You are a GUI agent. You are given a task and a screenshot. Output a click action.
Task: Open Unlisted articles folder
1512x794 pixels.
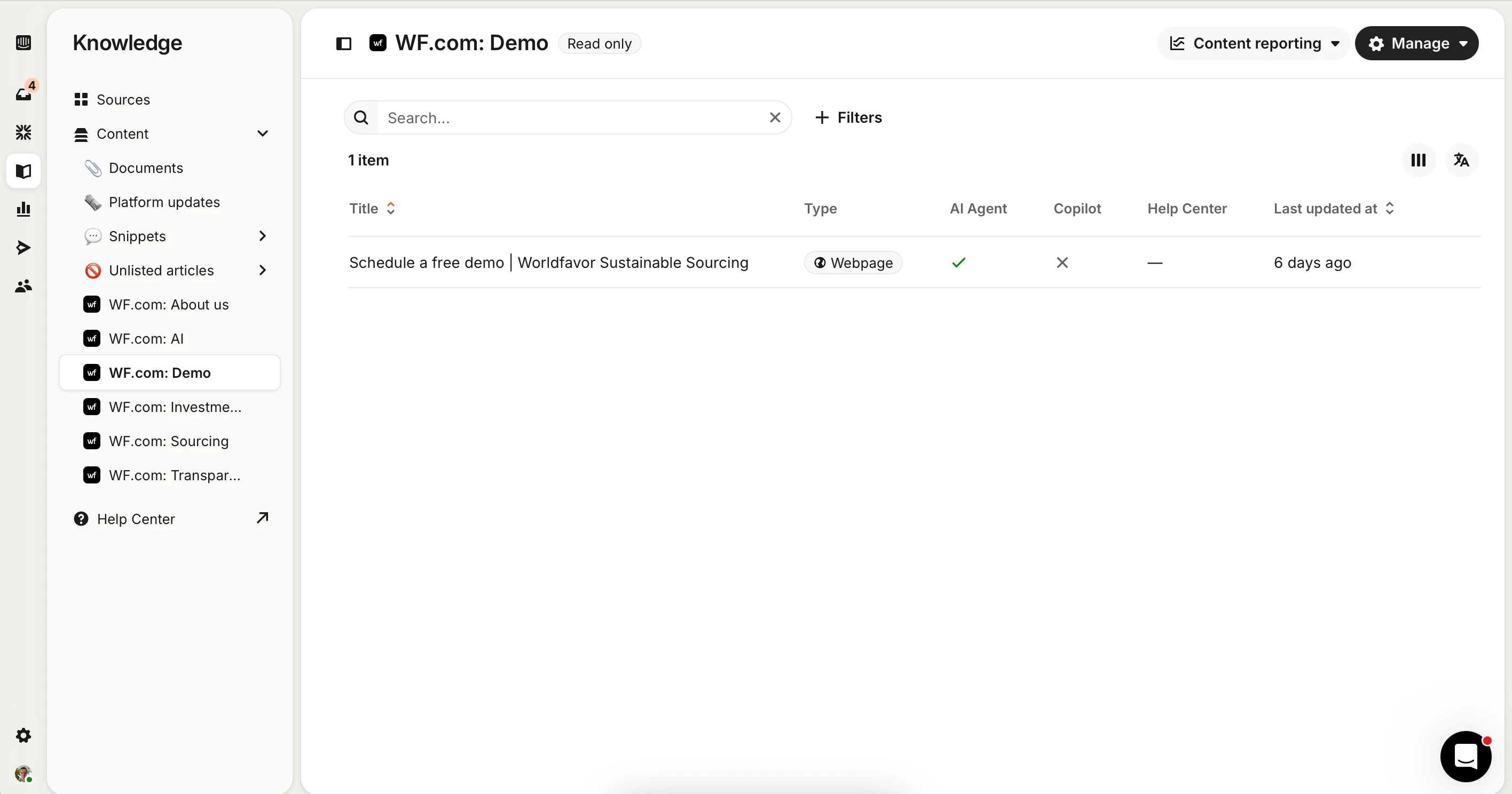[x=161, y=270]
